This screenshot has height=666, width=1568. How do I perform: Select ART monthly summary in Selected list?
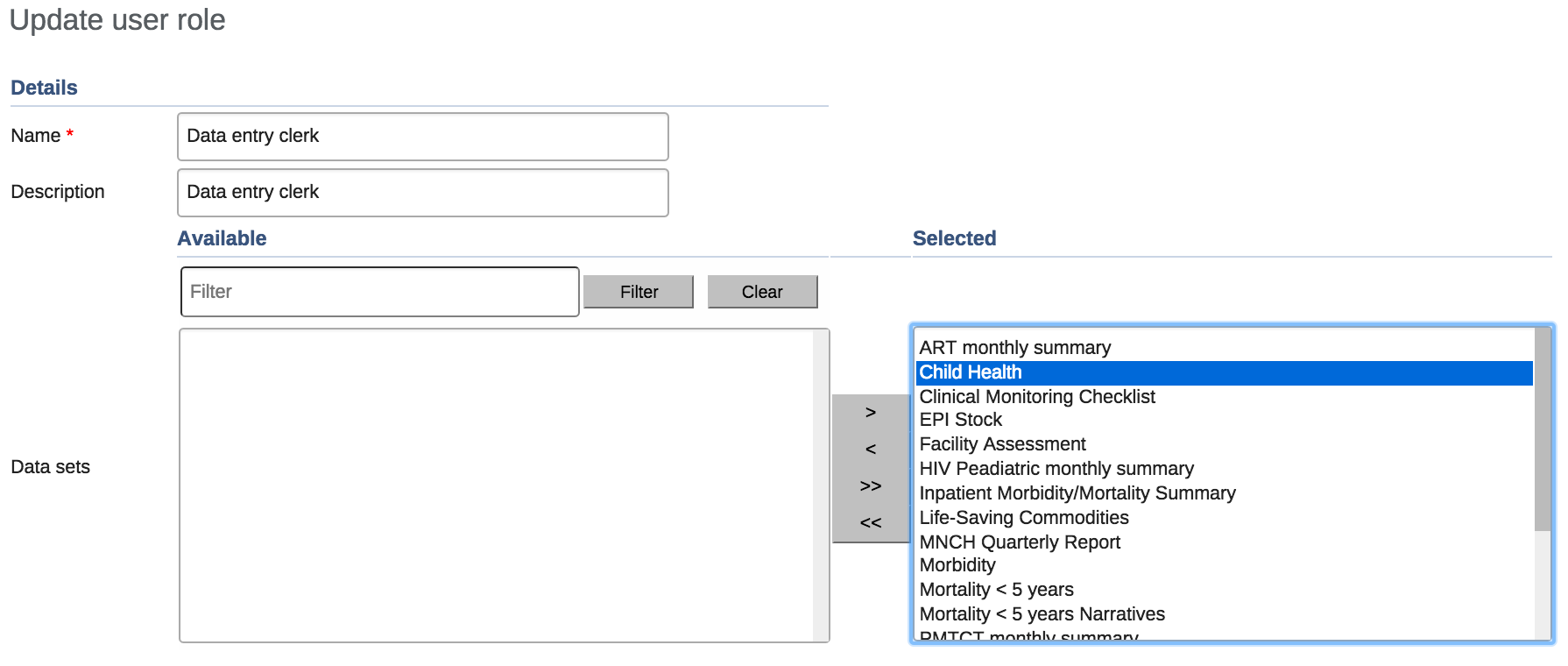point(1014,348)
